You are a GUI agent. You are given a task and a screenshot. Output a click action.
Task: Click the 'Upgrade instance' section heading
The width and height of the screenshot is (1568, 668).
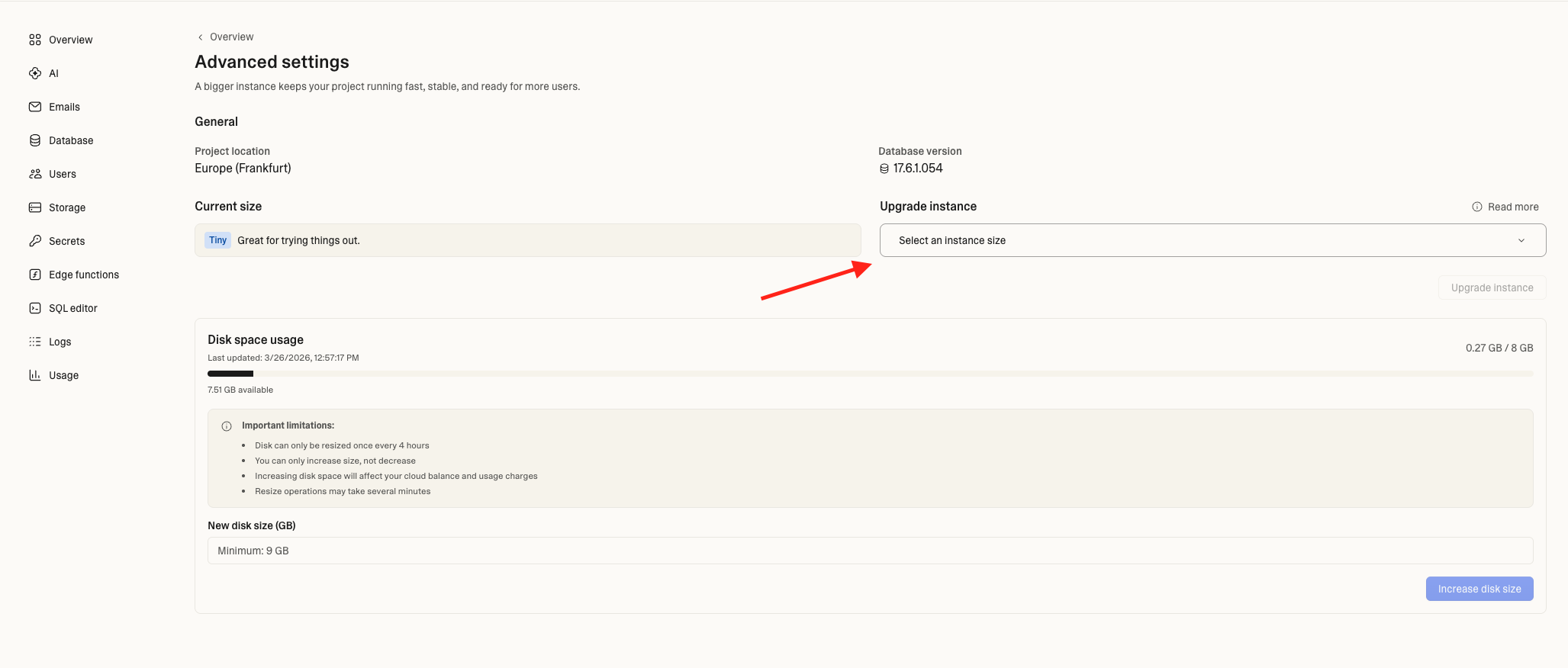(928, 206)
